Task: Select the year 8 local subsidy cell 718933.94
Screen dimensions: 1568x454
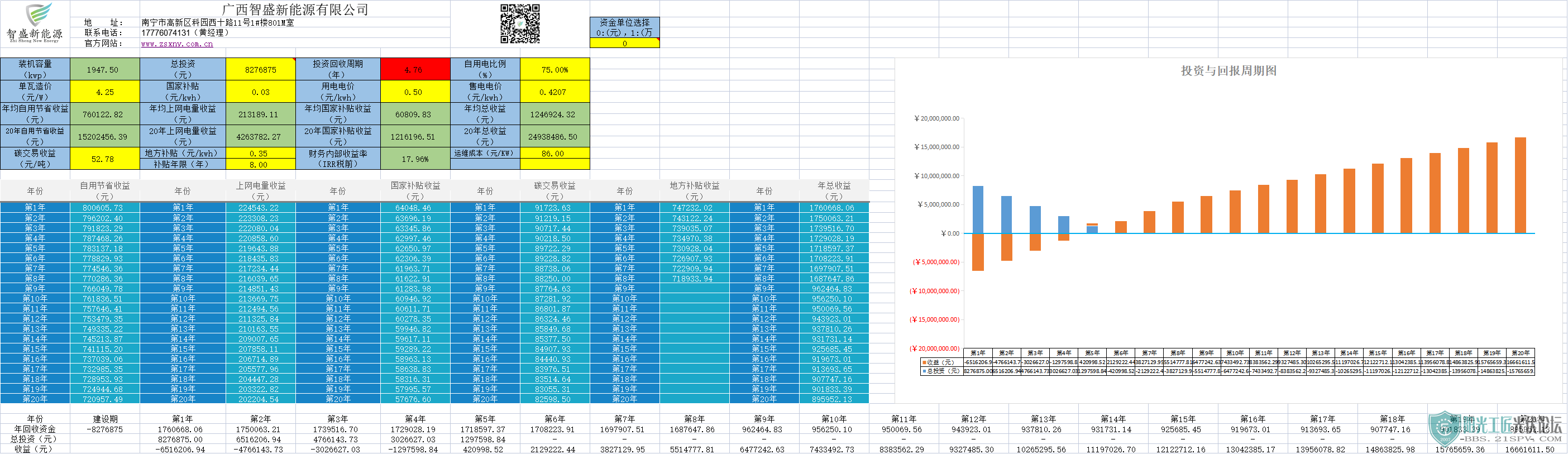Action: pyautogui.click(x=695, y=278)
